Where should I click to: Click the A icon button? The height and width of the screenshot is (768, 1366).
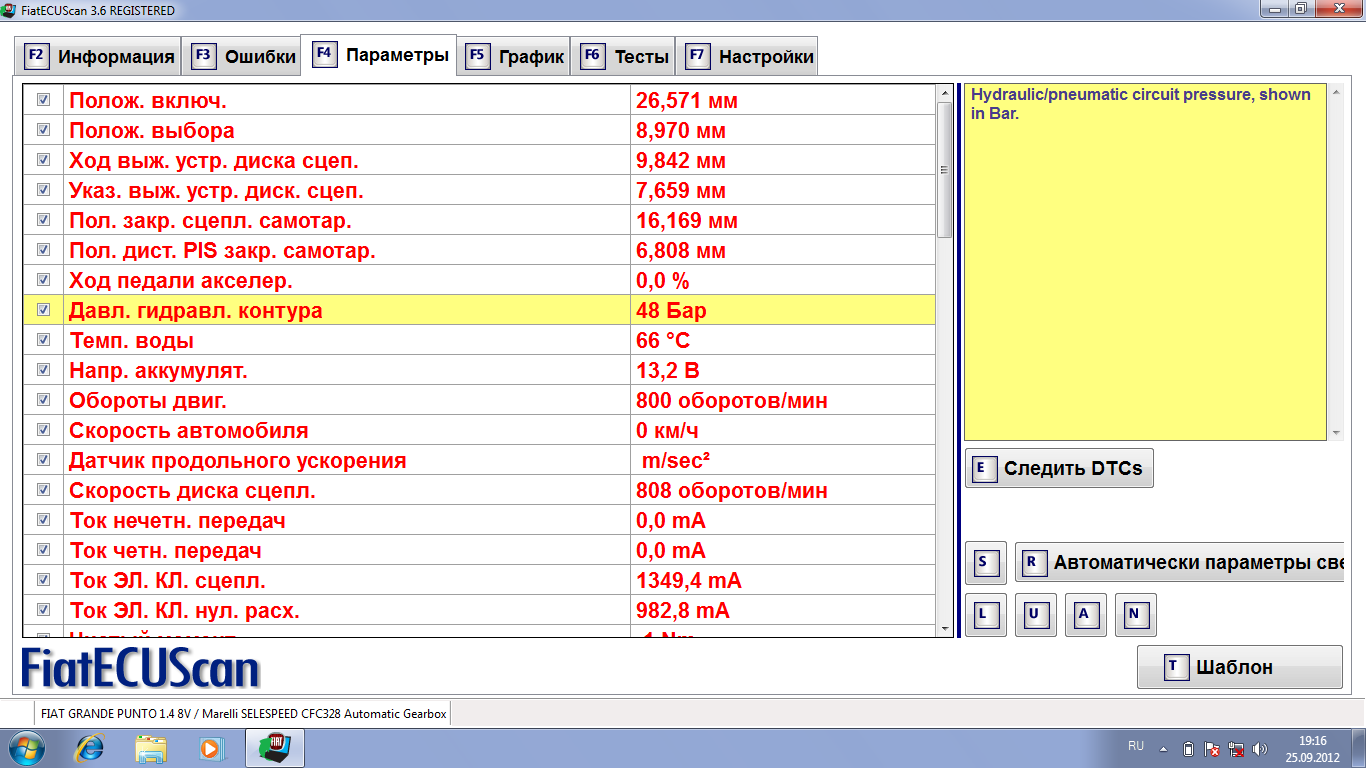[1085, 615]
